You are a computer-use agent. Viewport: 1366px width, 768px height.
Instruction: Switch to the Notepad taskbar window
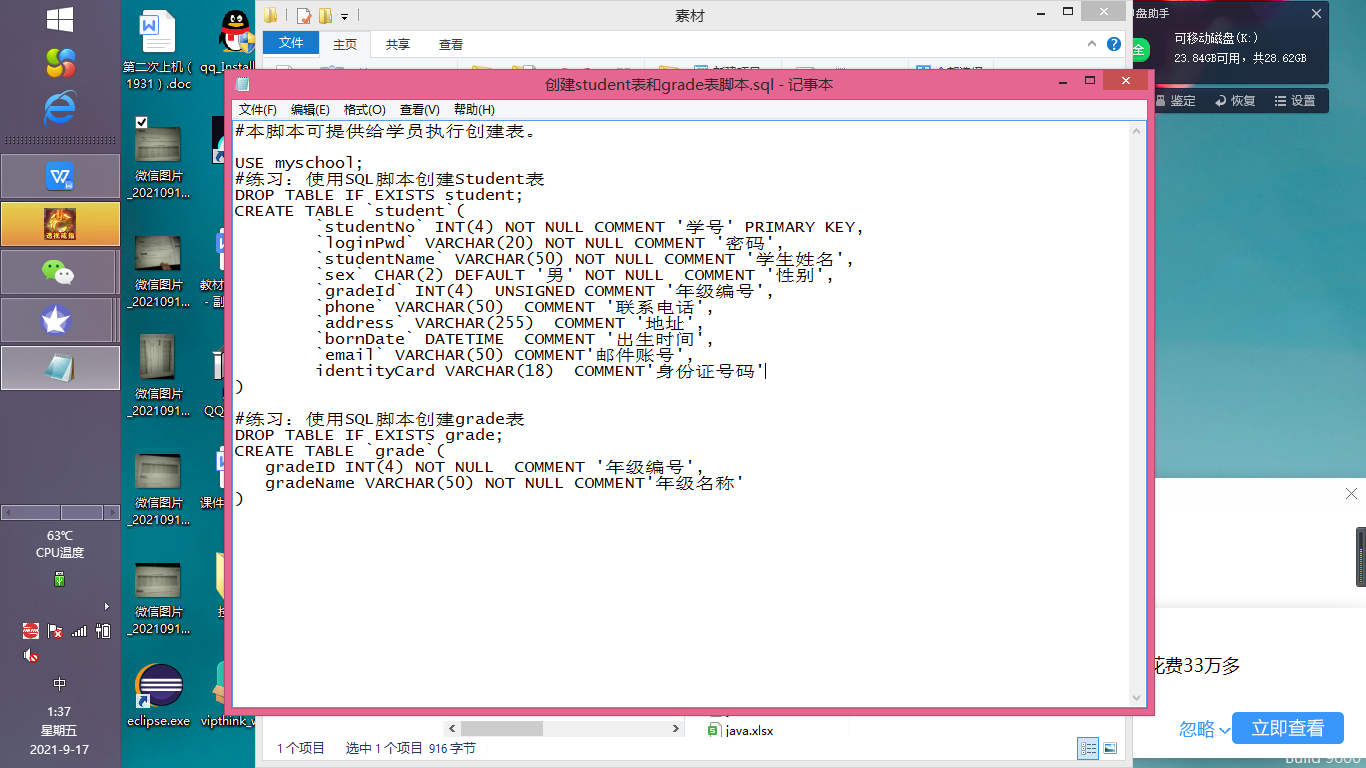click(60, 368)
